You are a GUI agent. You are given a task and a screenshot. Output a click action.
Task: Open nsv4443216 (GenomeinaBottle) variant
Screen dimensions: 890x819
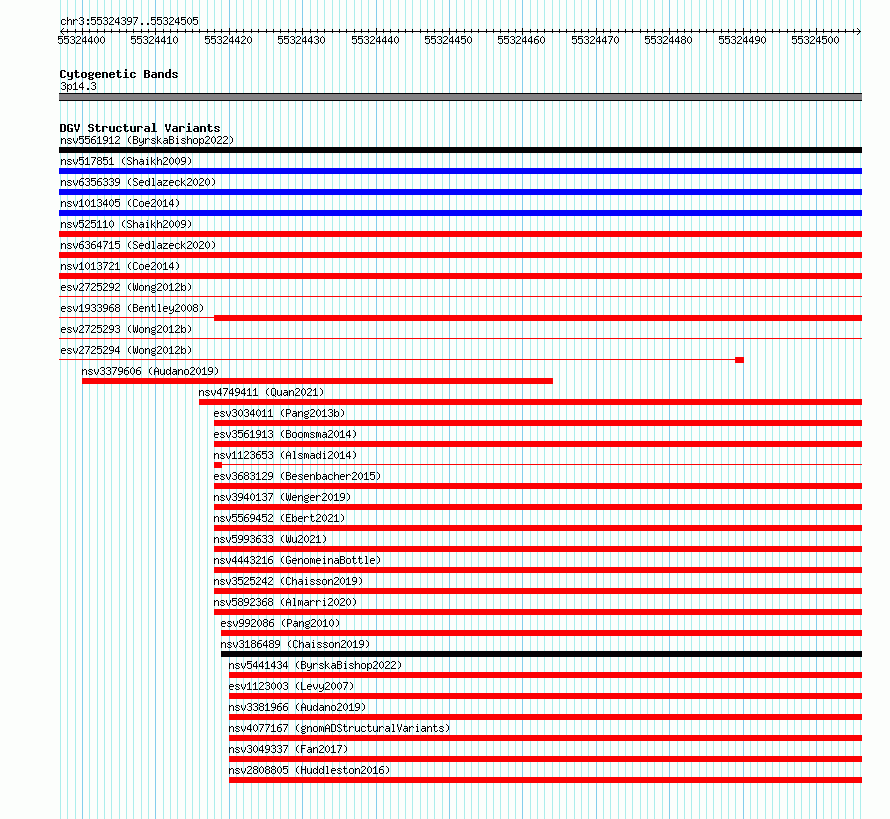[x=297, y=560]
